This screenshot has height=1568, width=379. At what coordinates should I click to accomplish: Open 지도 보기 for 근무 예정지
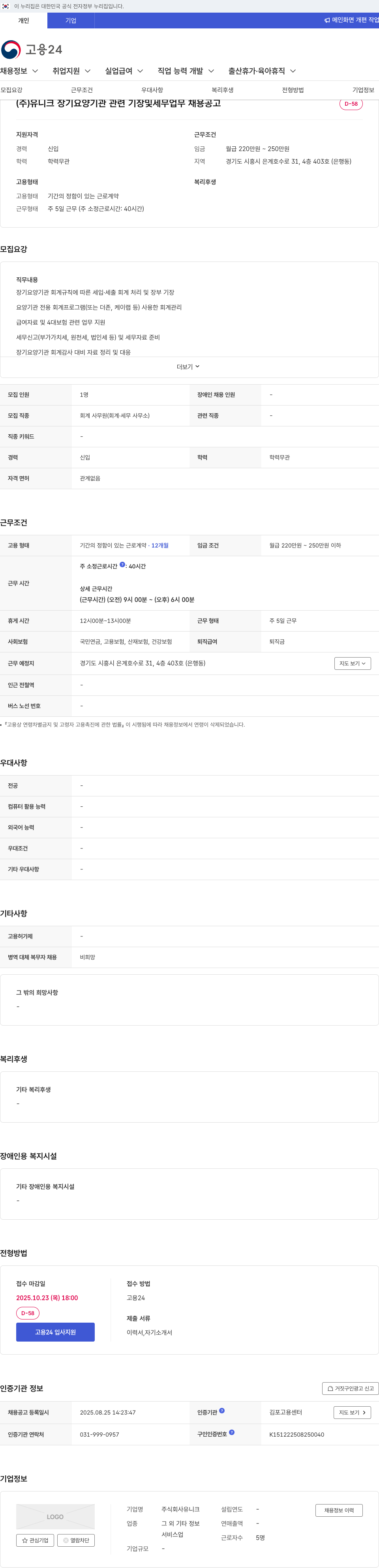[x=353, y=663]
